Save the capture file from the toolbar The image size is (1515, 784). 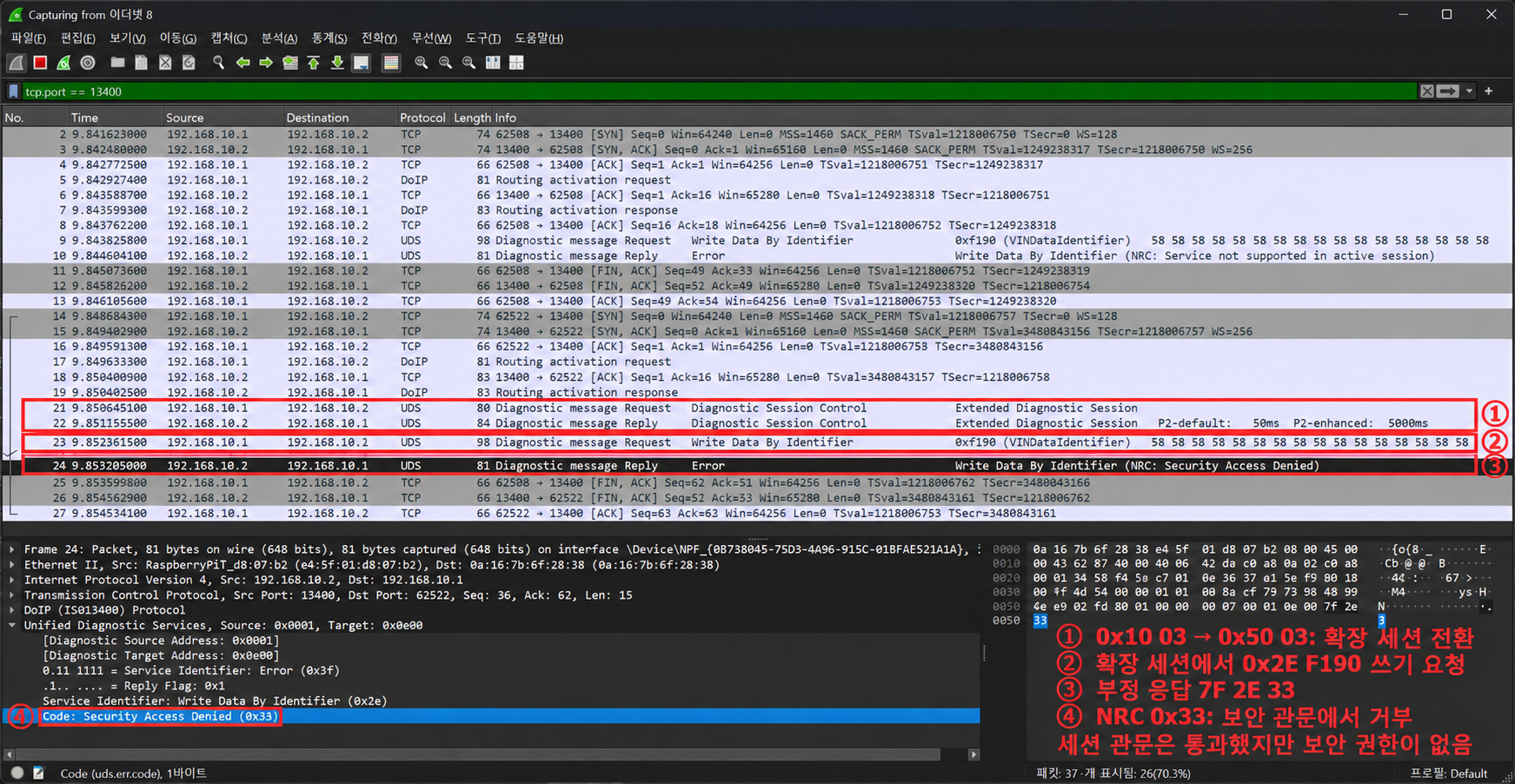pyautogui.click(x=141, y=63)
